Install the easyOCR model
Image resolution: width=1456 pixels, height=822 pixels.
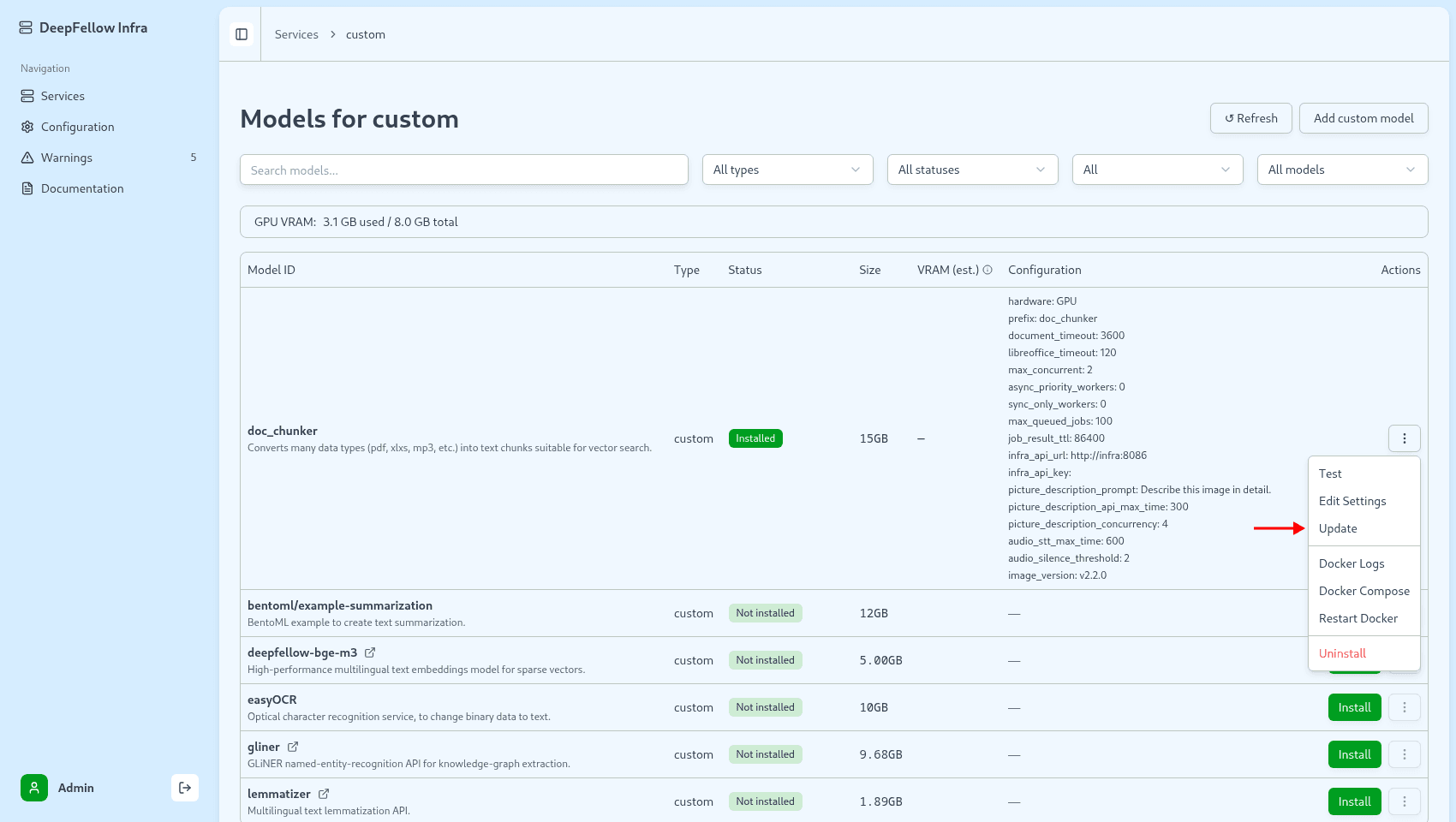point(1354,707)
